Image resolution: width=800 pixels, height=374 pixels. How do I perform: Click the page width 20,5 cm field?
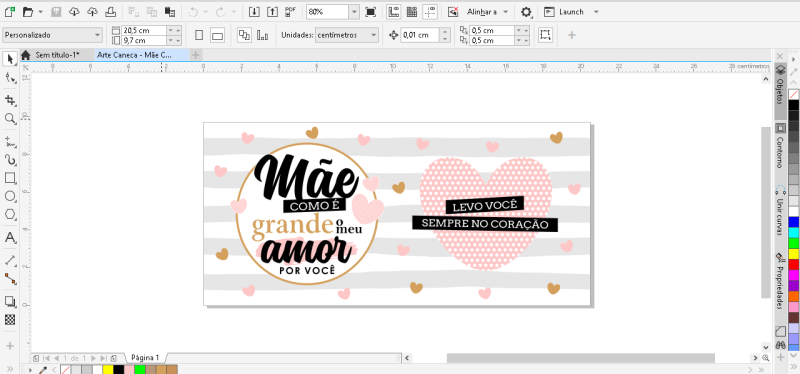(x=144, y=31)
